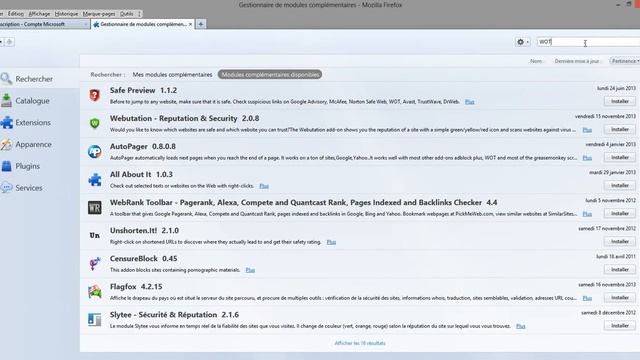Install the Webutation add-on
The height and width of the screenshot is (360, 640).
point(619,129)
